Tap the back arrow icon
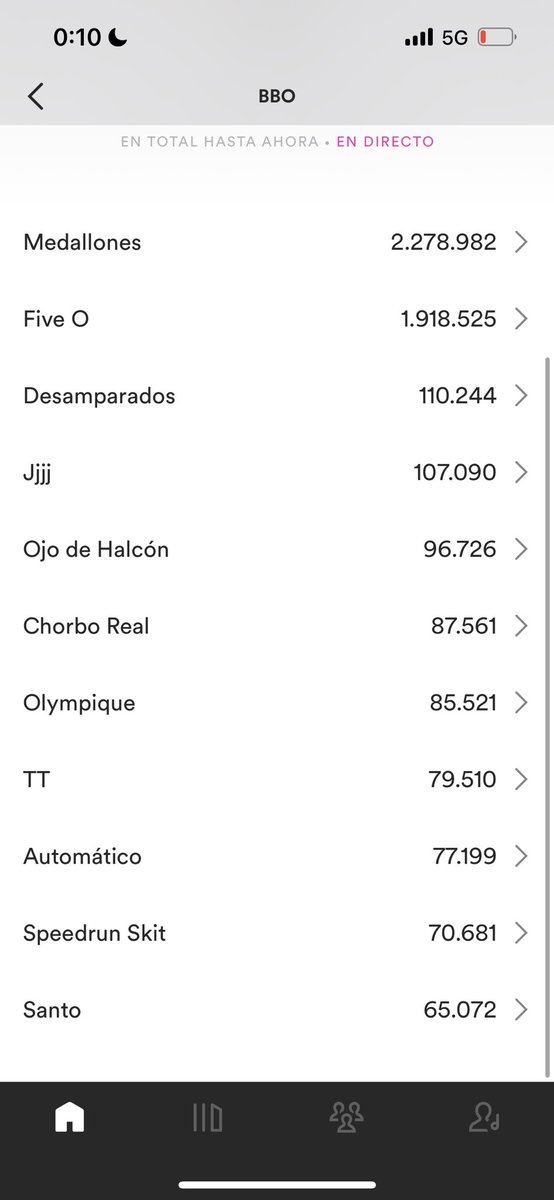 pyautogui.click(x=36, y=96)
